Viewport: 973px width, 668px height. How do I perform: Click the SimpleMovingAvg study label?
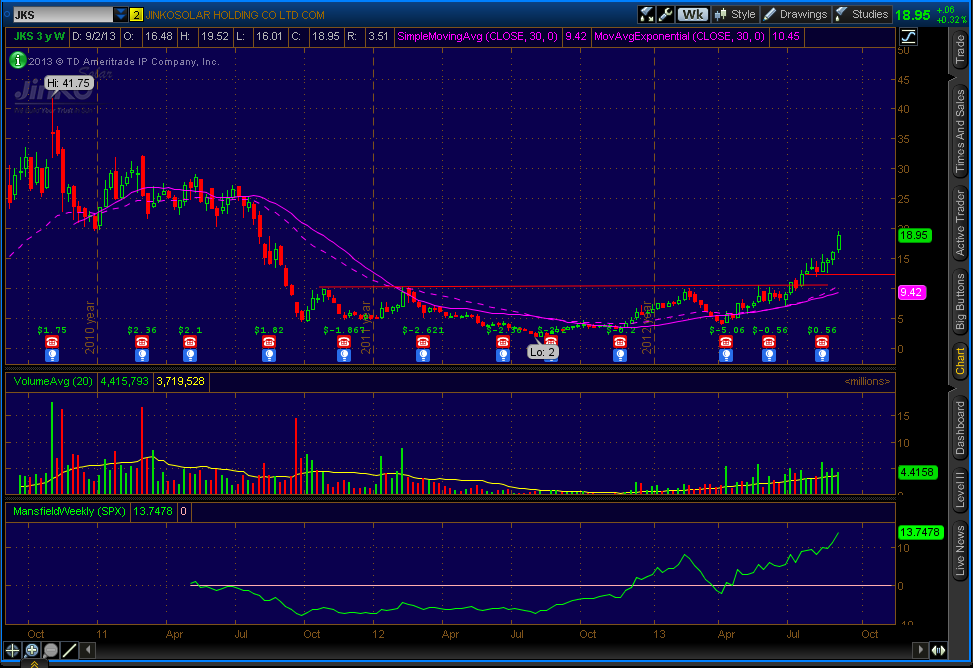click(478, 36)
